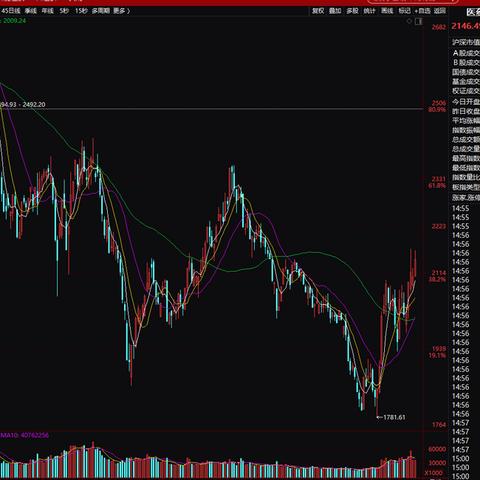This screenshot has width=480, height=480.
Task: Click the green 2009.24 MA value
Action: (14, 21)
